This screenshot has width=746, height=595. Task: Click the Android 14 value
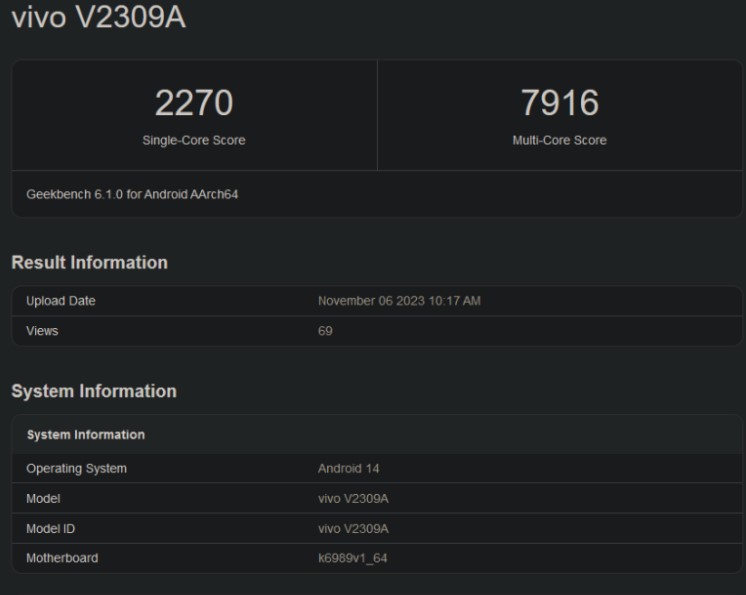[x=348, y=468]
